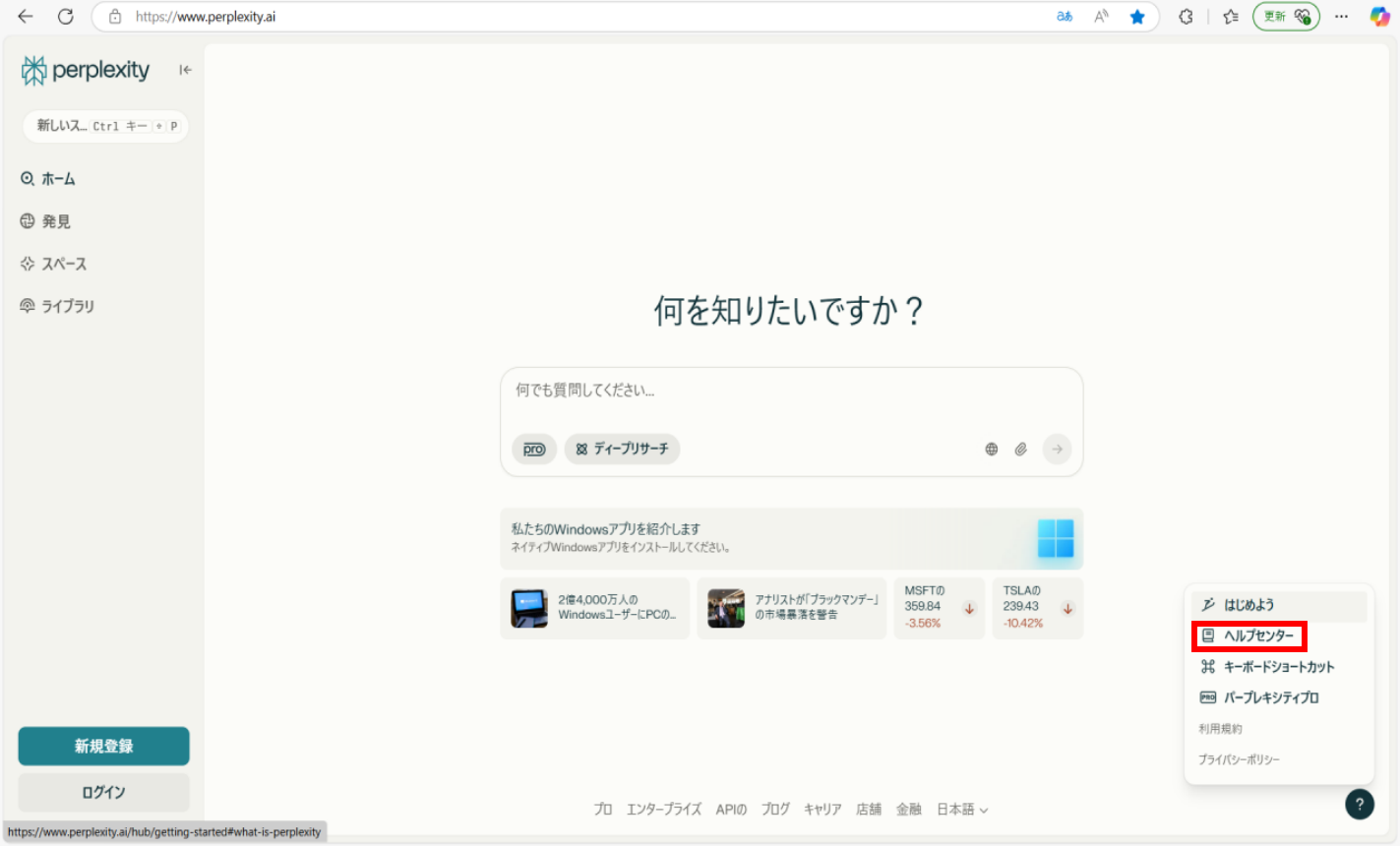
Task: Go back using the browser back arrow
Action: coord(26,17)
